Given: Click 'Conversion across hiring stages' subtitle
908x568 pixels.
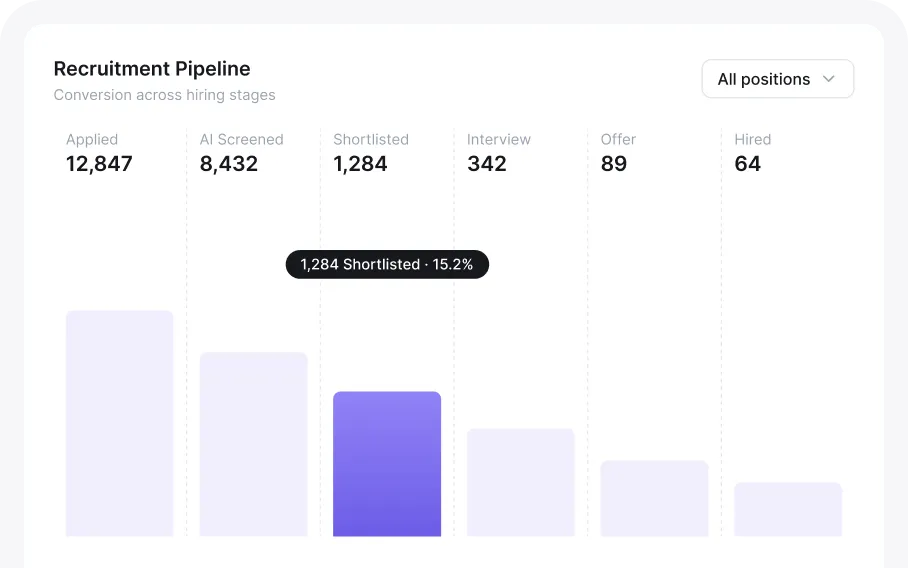Looking at the screenshot, I should click(x=164, y=95).
